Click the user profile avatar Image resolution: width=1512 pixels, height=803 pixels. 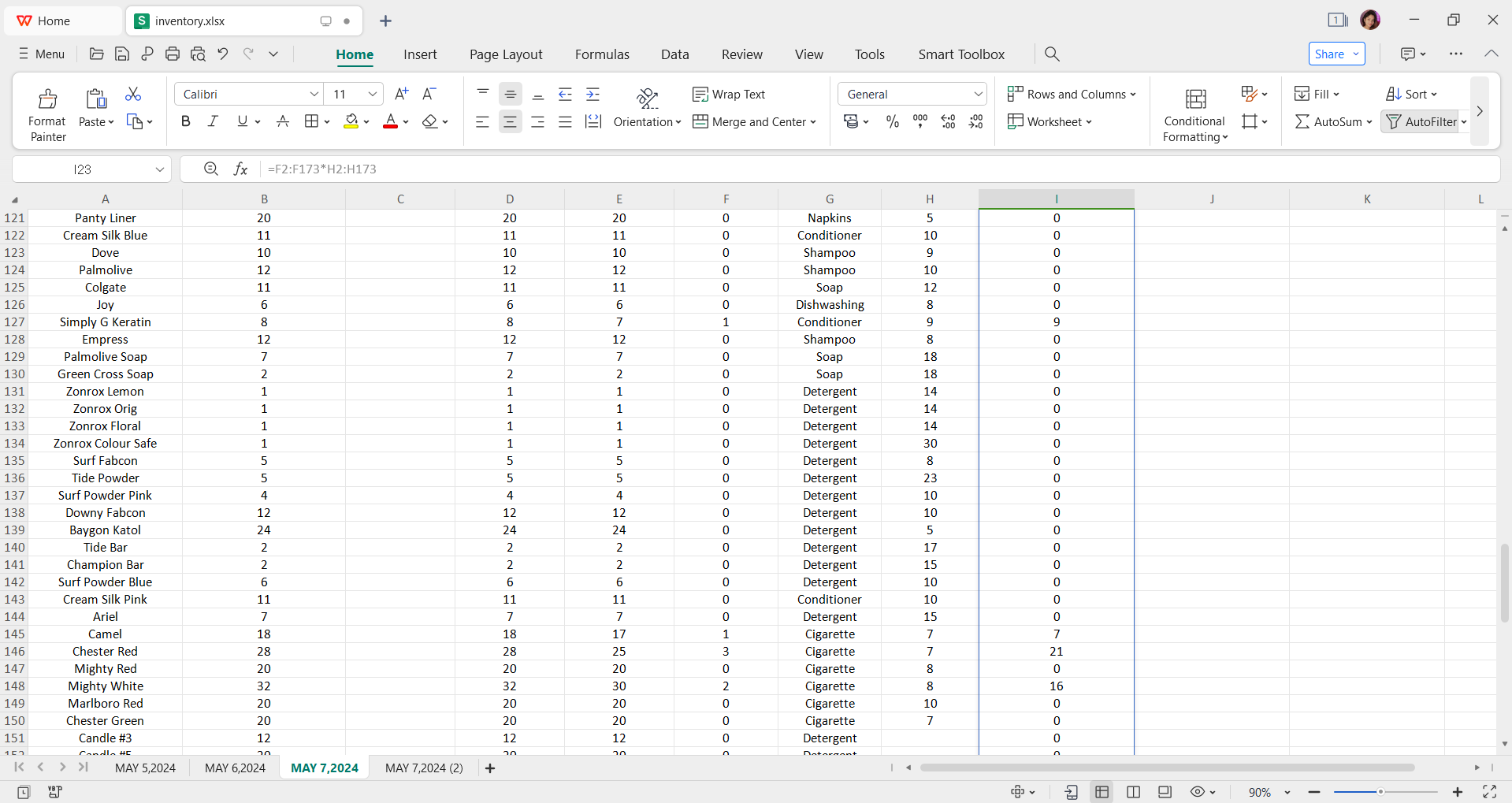[1370, 20]
